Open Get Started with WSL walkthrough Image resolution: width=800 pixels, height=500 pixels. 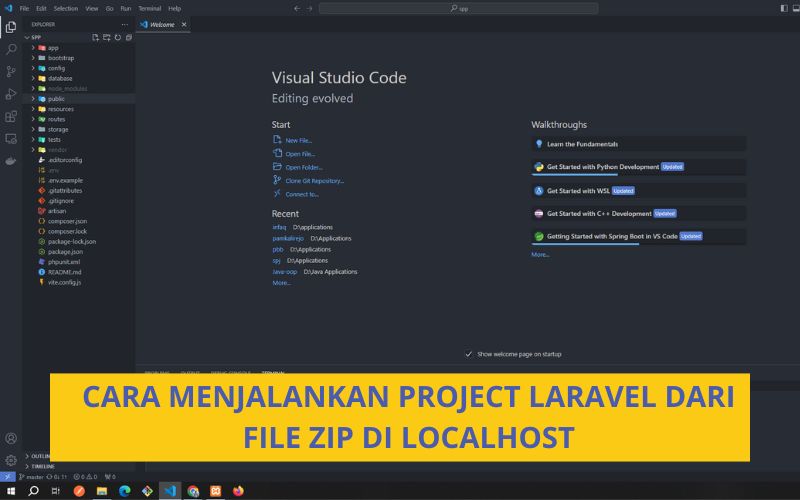[638, 191]
